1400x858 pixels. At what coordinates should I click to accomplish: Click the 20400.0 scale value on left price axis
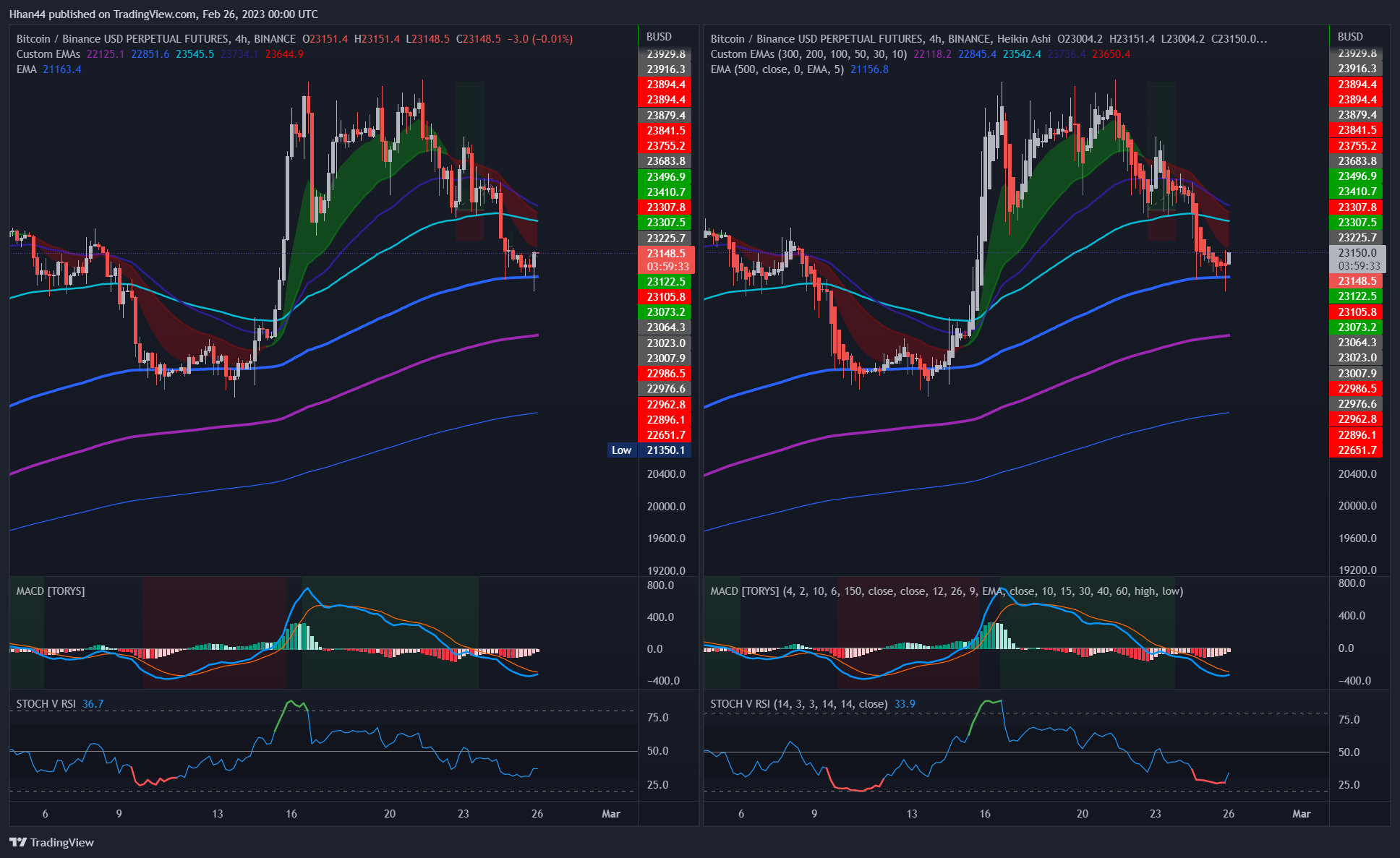(x=666, y=474)
